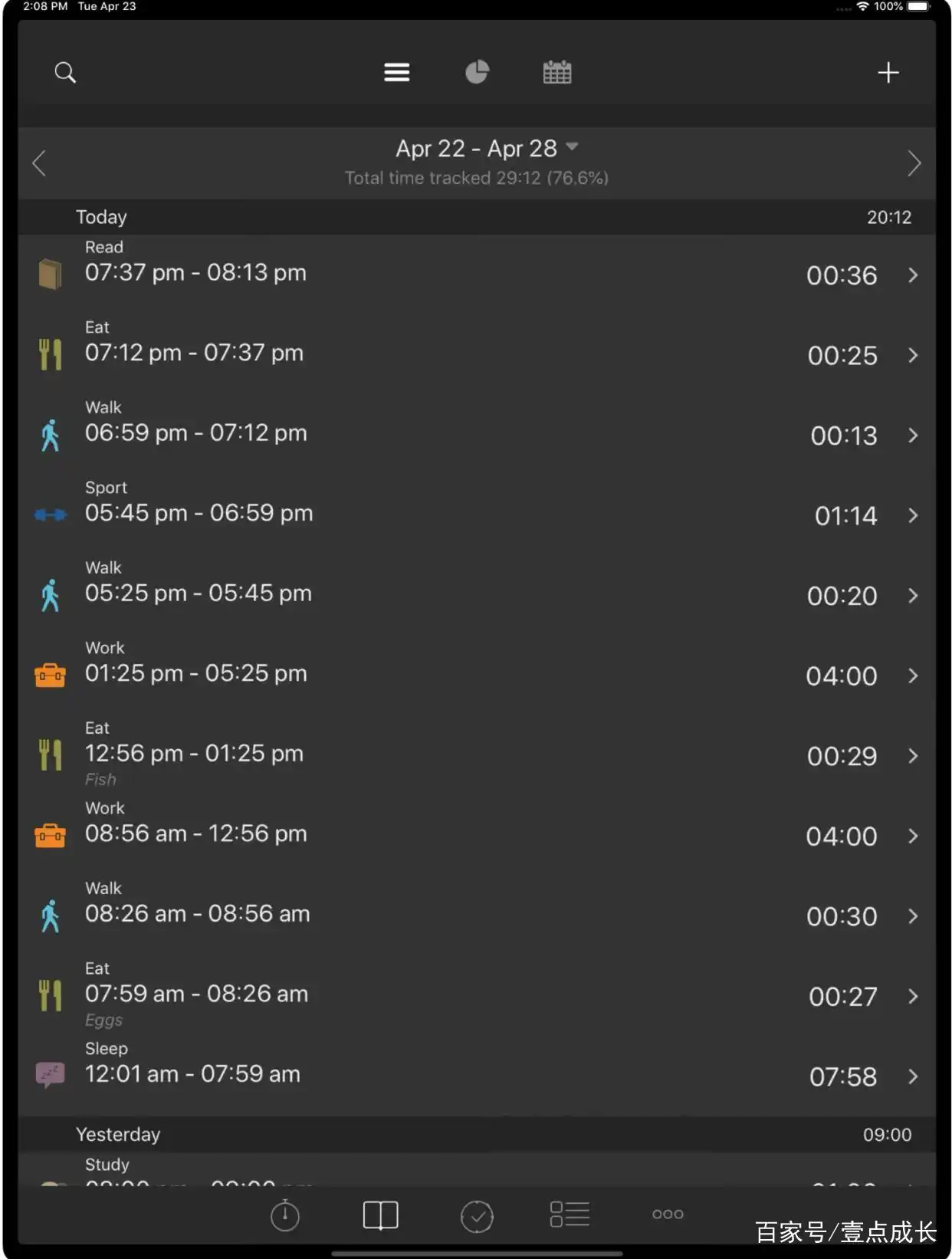This screenshot has width=952, height=1259.
Task: Open the checklist categories icon
Action: [x=570, y=1215]
